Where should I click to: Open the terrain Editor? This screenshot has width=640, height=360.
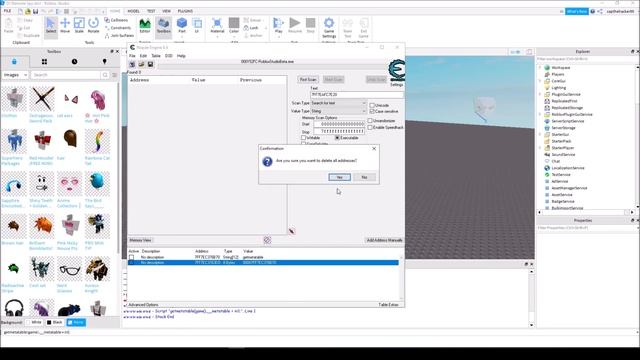pos(145,26)
